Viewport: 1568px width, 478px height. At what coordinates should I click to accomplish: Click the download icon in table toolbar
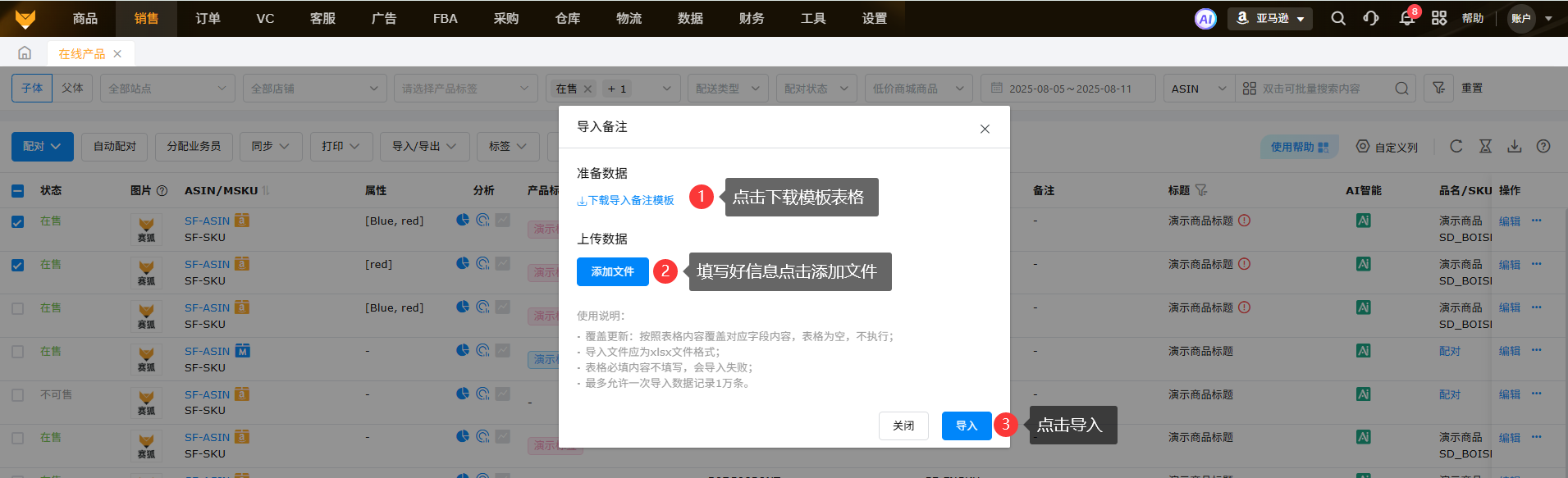click(1515, 146)
